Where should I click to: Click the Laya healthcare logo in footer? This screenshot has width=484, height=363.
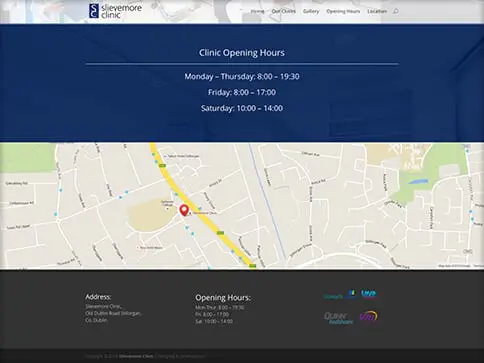[369, 294]
